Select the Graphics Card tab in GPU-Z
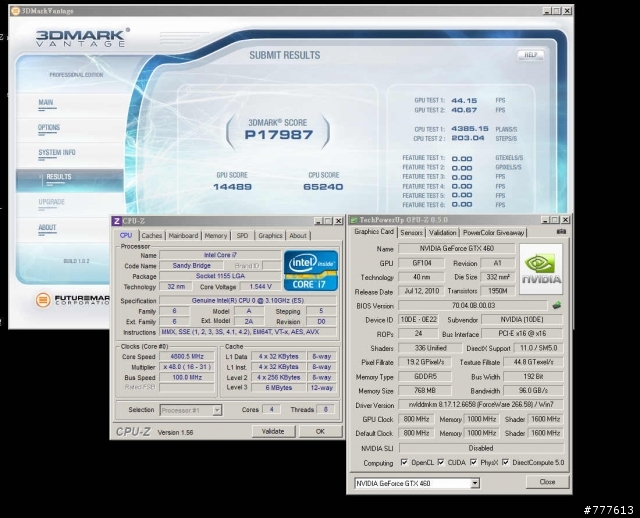 click(373, 231)
